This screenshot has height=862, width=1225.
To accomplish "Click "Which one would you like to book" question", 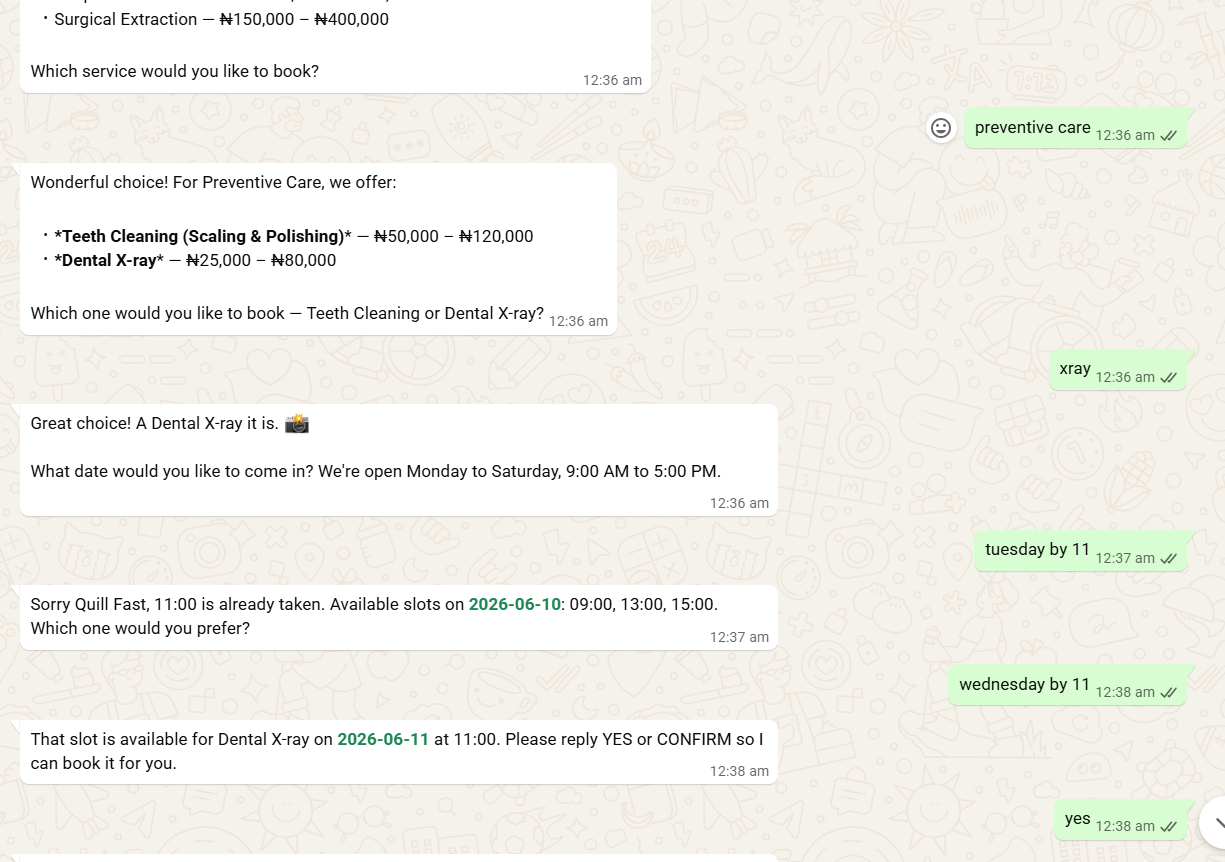I will point(288,314).
